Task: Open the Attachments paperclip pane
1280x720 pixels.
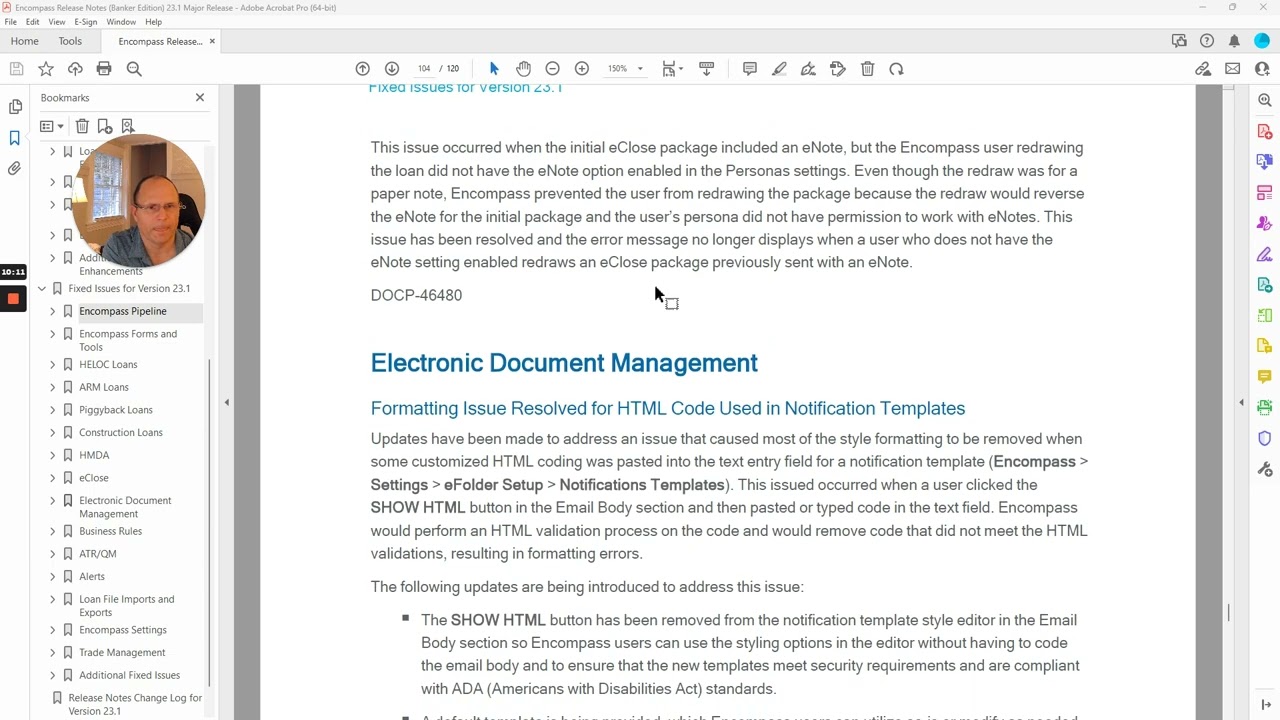Action: pyautogui.click(x=15, y=169)
